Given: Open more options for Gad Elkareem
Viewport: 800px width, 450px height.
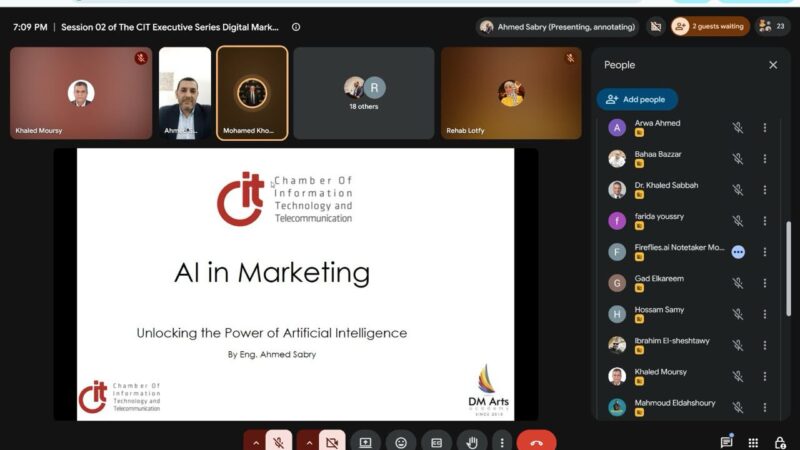Looking at the screenshot, I should 765,283.
